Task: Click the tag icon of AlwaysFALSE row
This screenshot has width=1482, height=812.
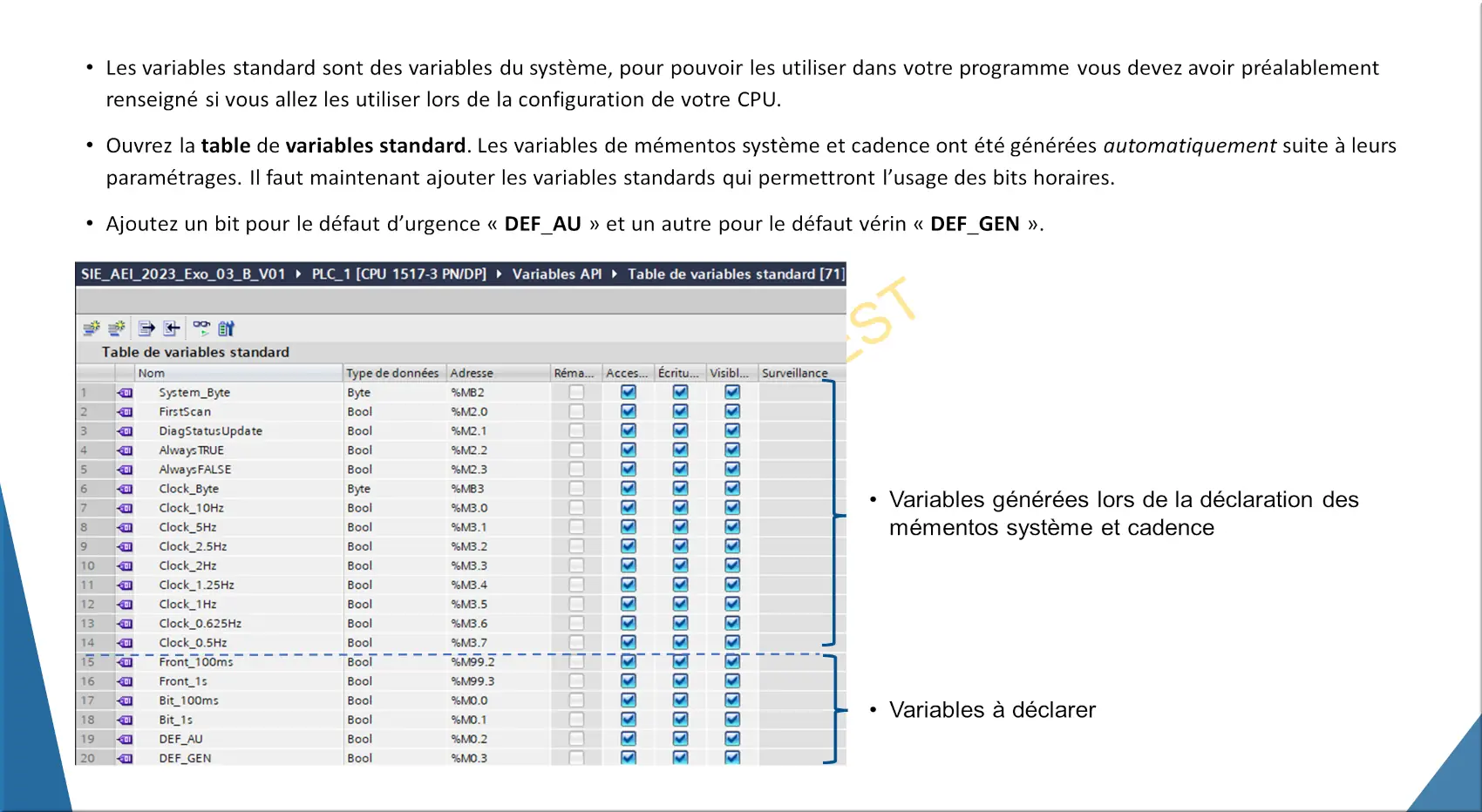Action: click(126, 470)
